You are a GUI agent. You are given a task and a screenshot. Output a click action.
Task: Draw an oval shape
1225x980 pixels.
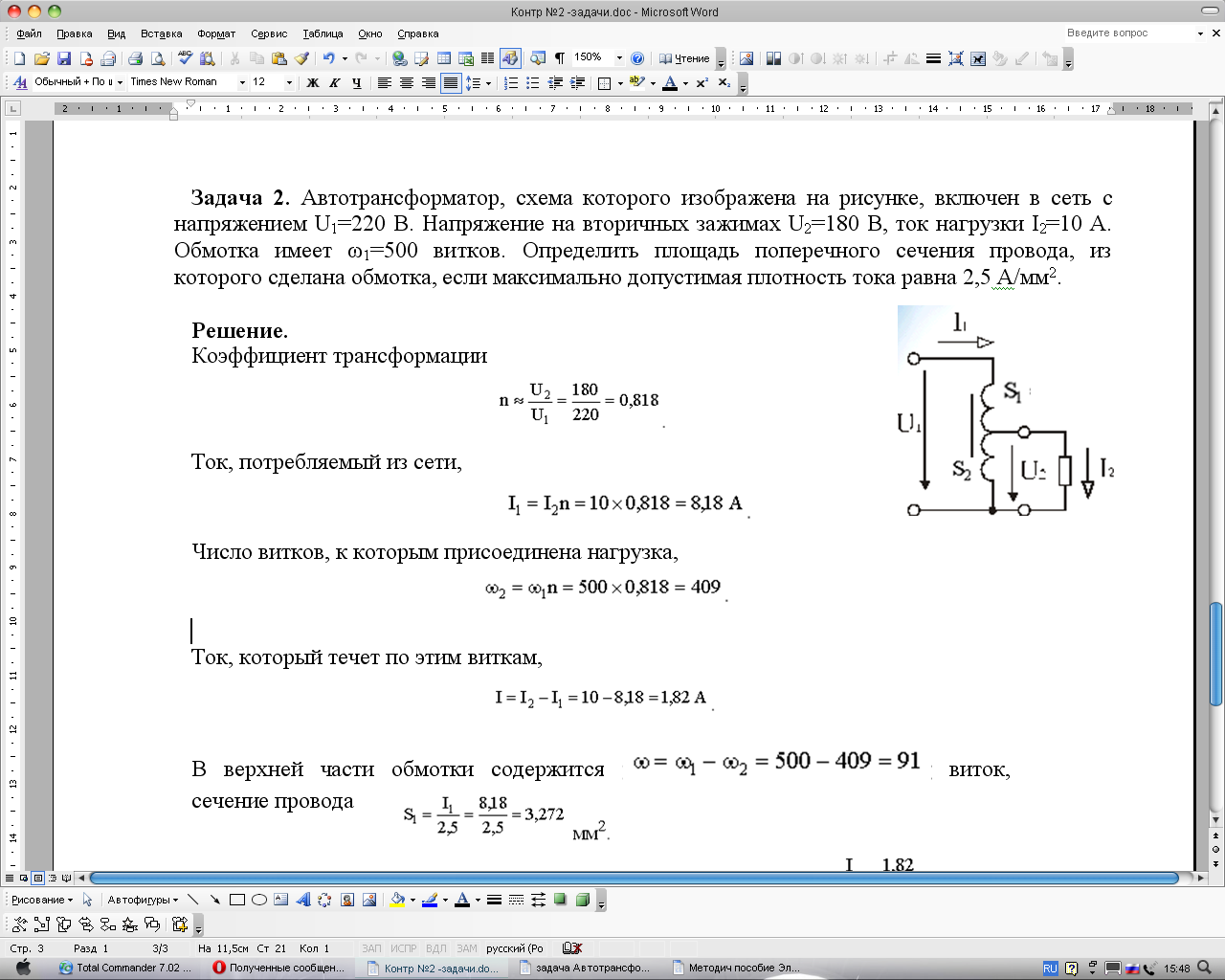coord(258,900)
